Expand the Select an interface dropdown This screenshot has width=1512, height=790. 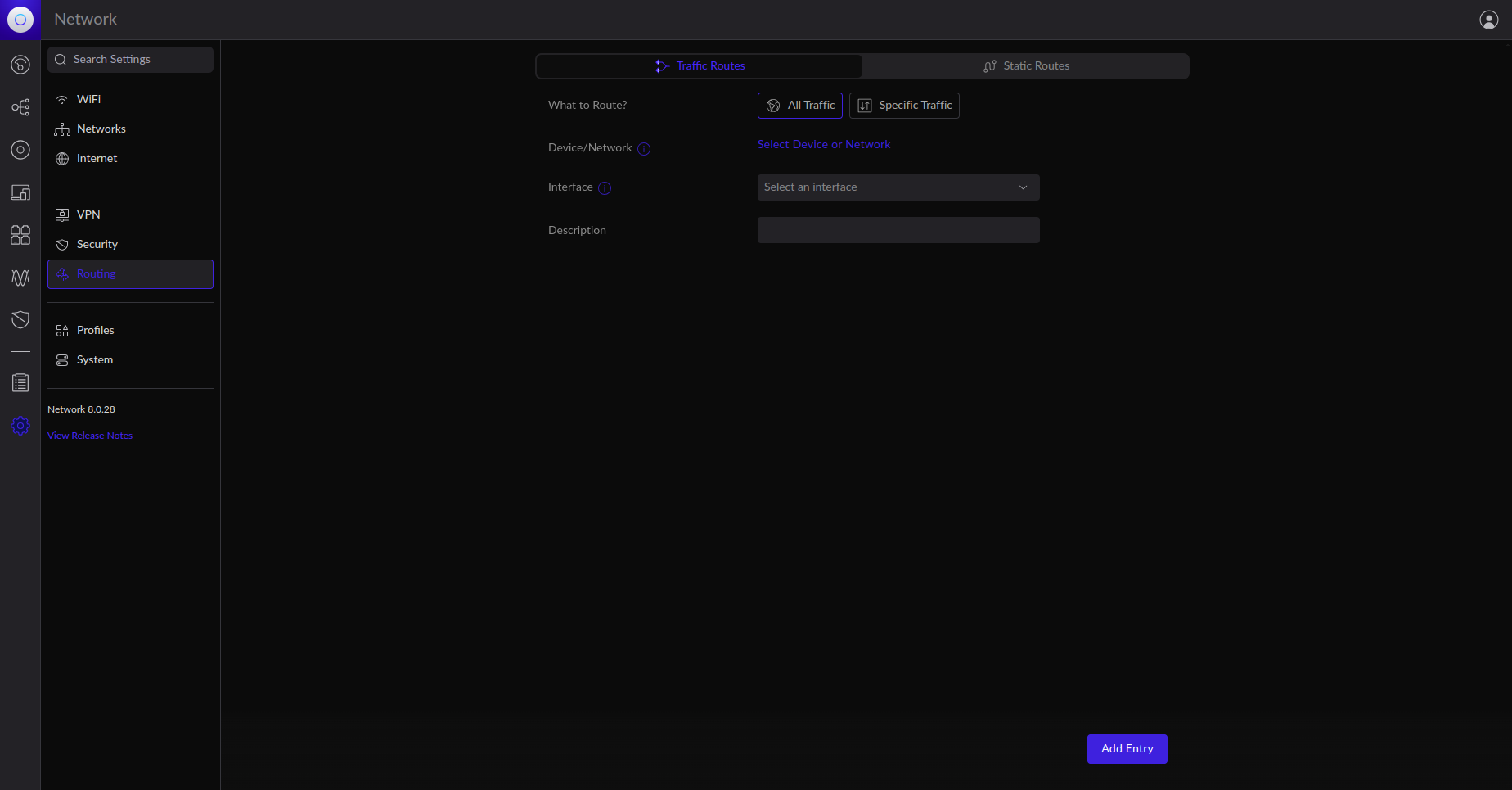(898, 187)
